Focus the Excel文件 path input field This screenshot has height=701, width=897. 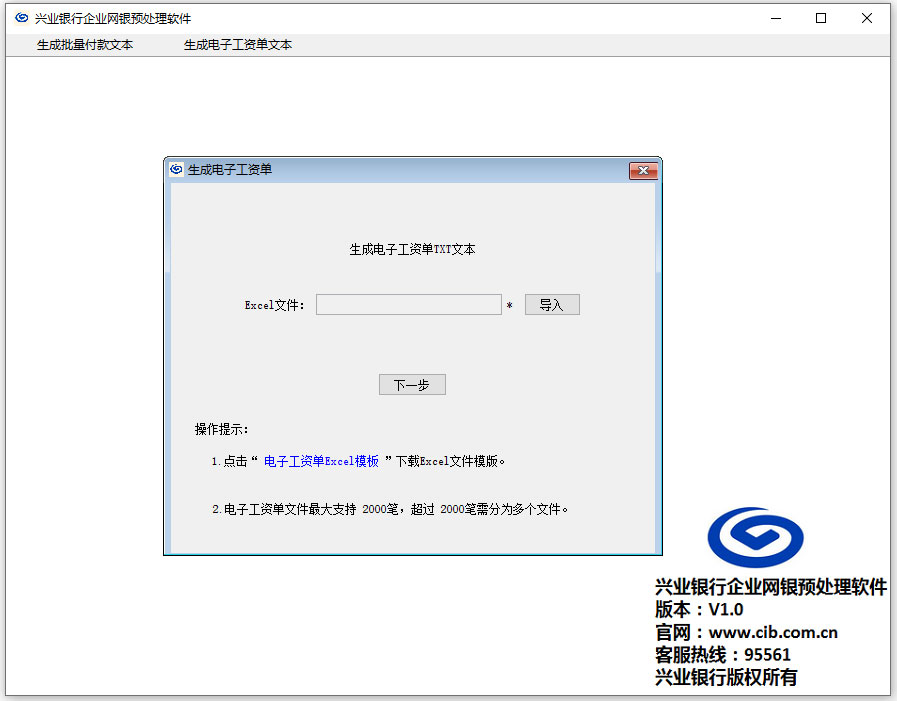coord(408,304)
